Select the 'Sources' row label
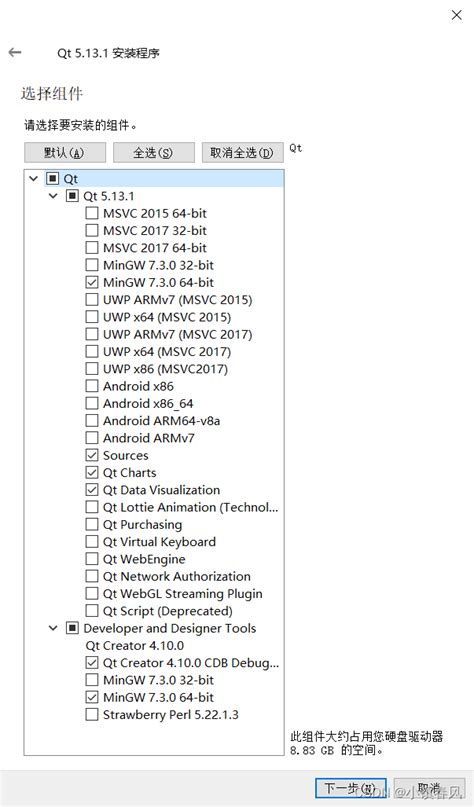Viewport: 474px width, 807px height. [126, 455]
